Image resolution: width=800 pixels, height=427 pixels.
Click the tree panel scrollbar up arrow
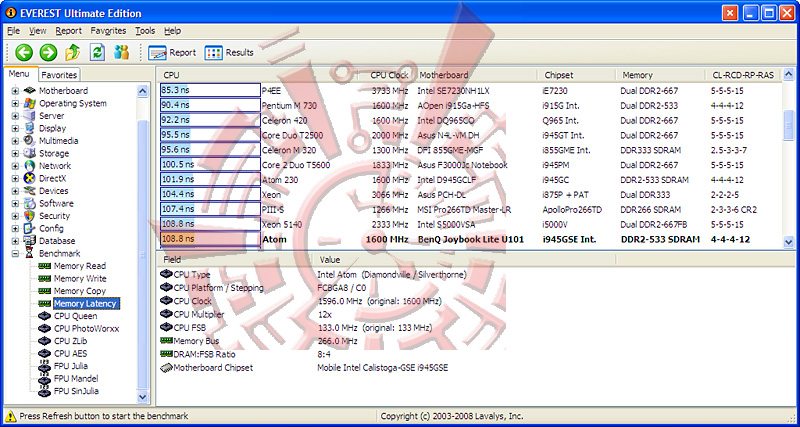coord(142,91)
